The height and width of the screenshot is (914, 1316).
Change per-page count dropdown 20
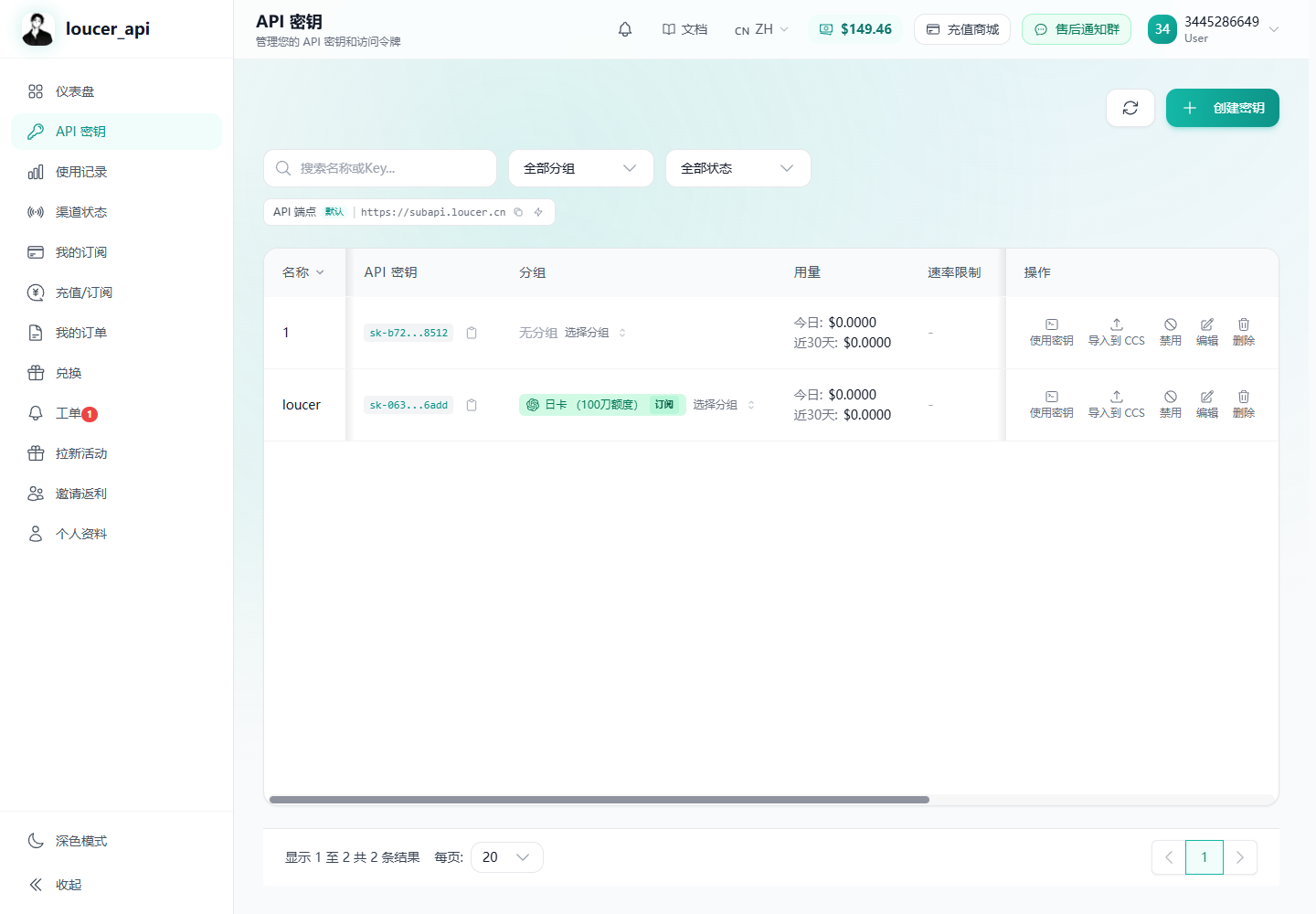coord(507,857)
